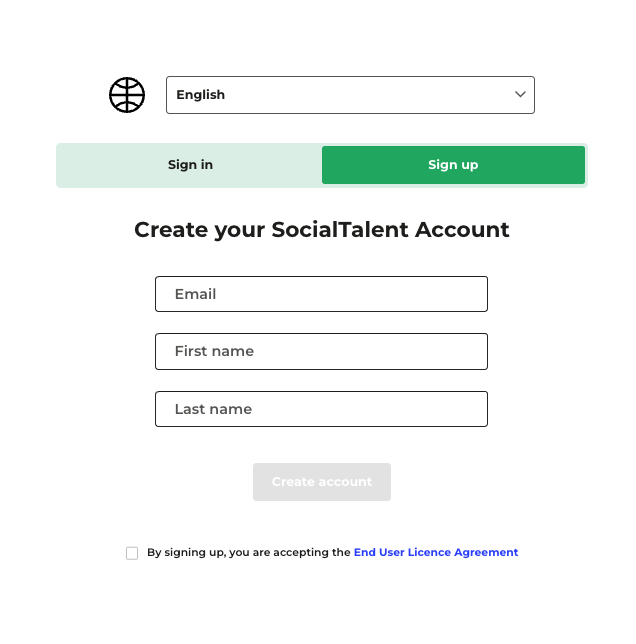Image resolution: width=636 pixels, height=644 pixels.
Task: Click into the First name field
Action: point(321,351)
